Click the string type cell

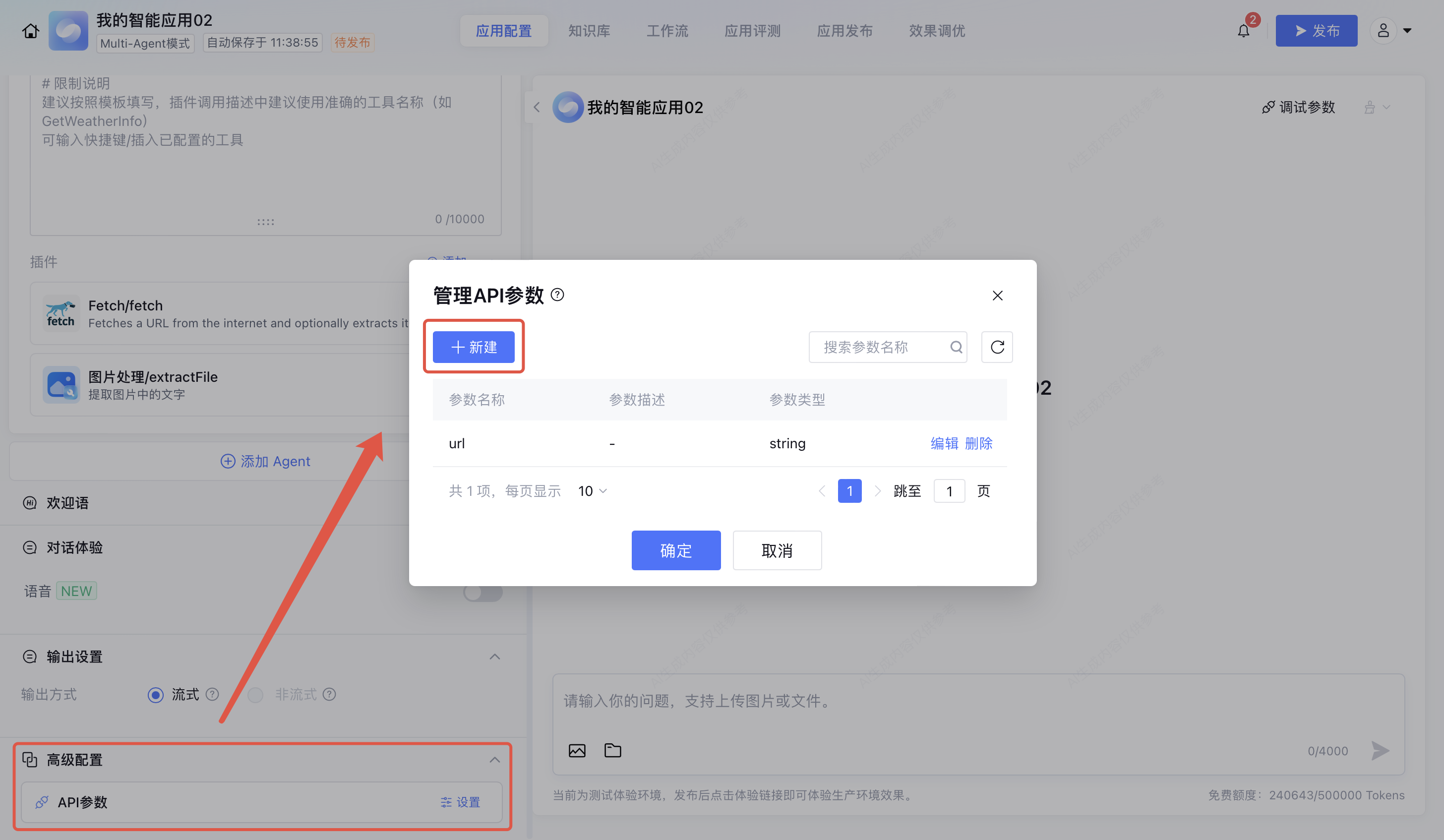[x=787, y=443]
